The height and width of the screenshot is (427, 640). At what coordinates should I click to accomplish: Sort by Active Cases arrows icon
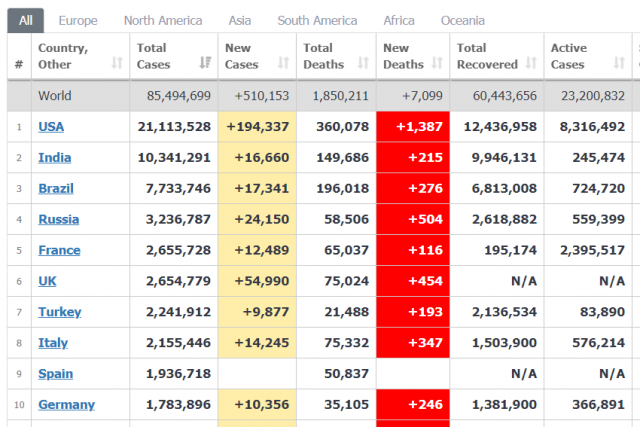[x=619, y=63]
